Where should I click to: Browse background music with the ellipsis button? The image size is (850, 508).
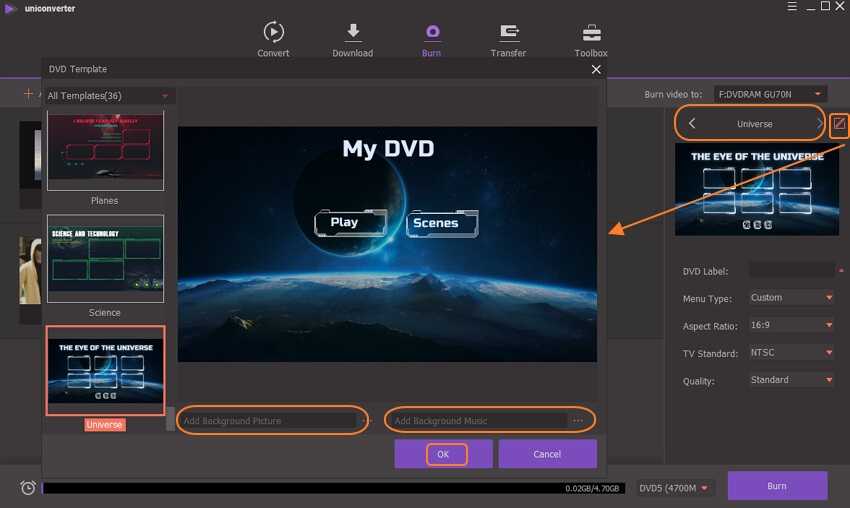[578, 421]
